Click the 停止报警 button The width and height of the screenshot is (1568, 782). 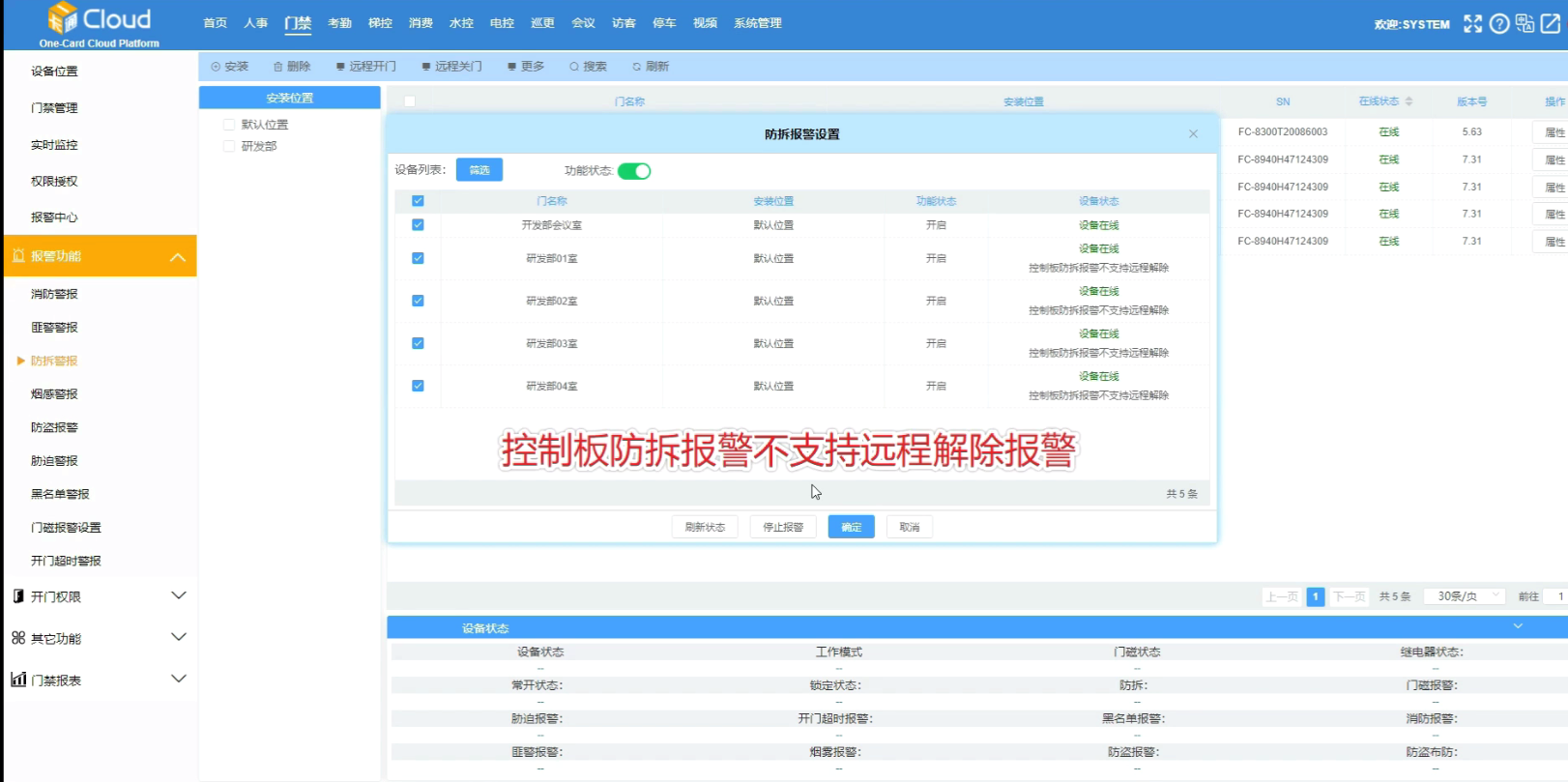pos(783,527)
